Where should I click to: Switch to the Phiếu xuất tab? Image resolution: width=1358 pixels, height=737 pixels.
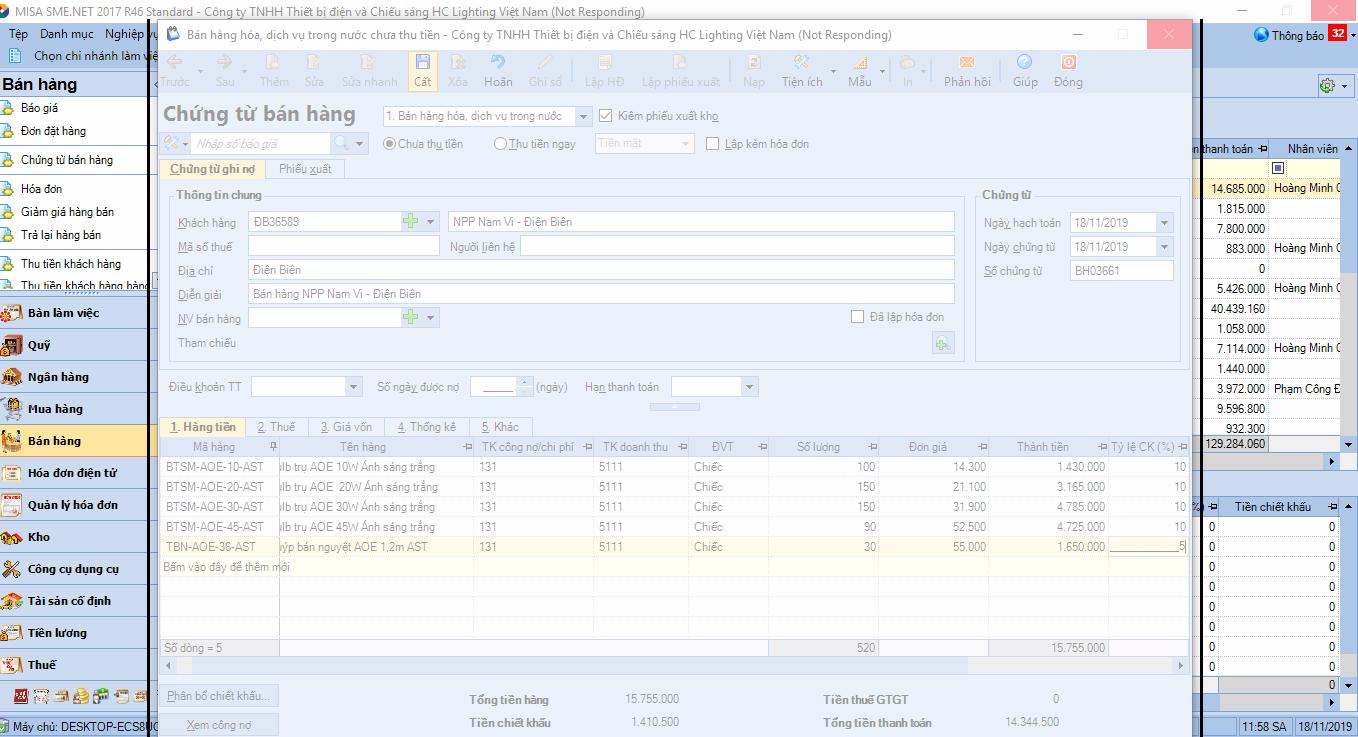pos(305,169)
